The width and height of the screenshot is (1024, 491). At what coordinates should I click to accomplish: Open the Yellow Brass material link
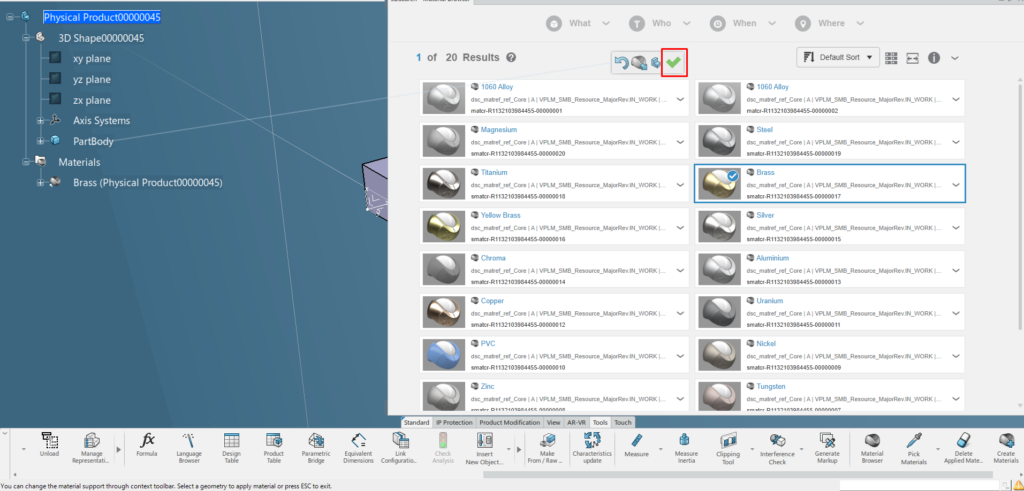tap(501, 215)
